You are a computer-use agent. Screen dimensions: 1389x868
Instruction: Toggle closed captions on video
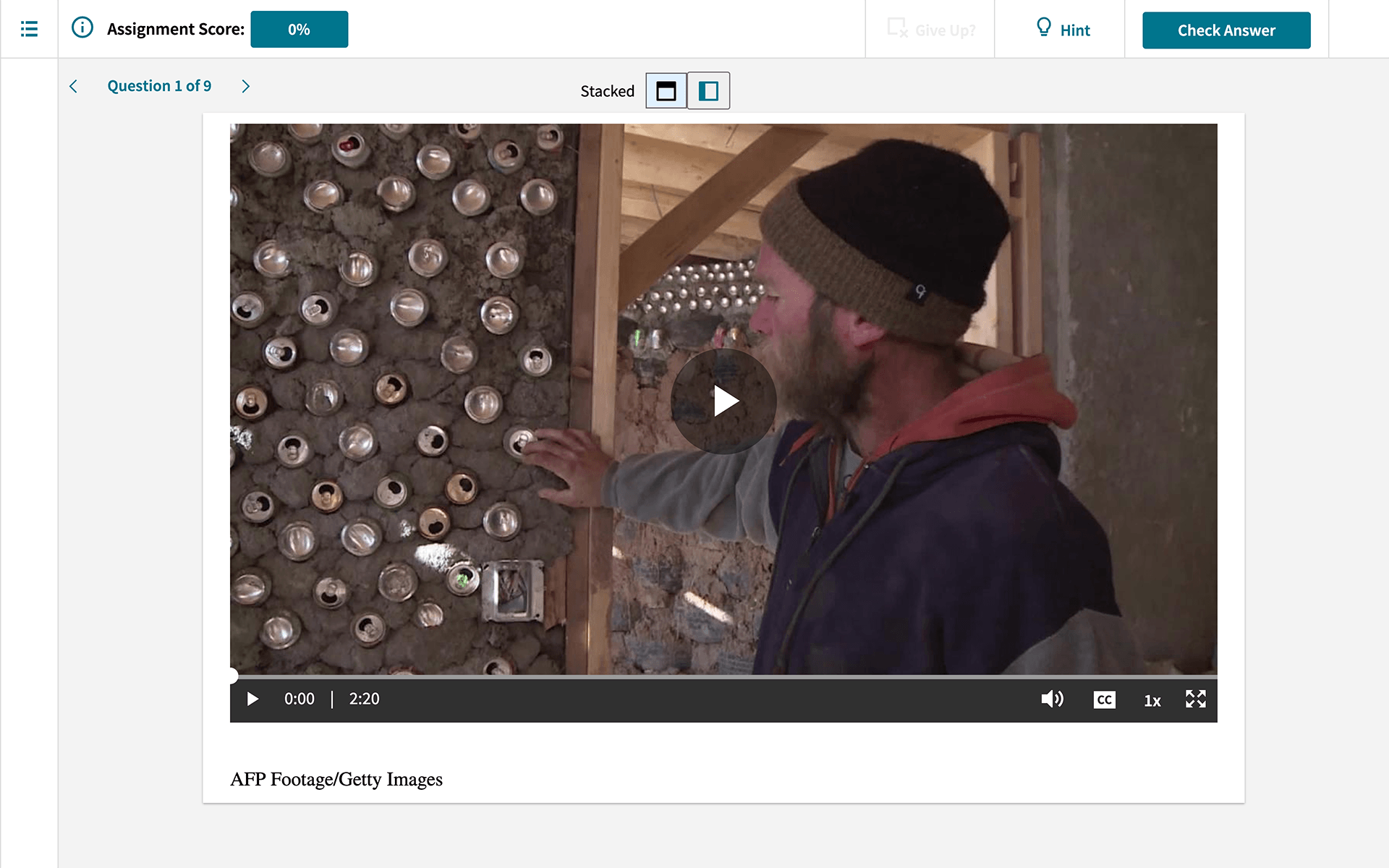coord(1103,698)
